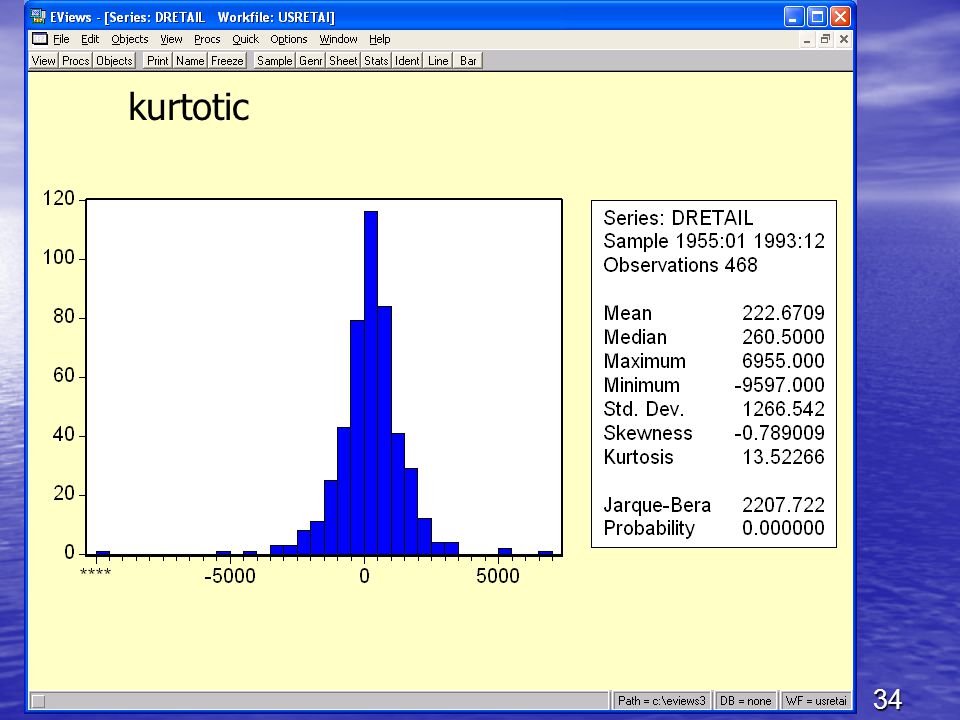Click the Procs toolbar button
This screenshot has width=960, height=720.
(76, 61)
